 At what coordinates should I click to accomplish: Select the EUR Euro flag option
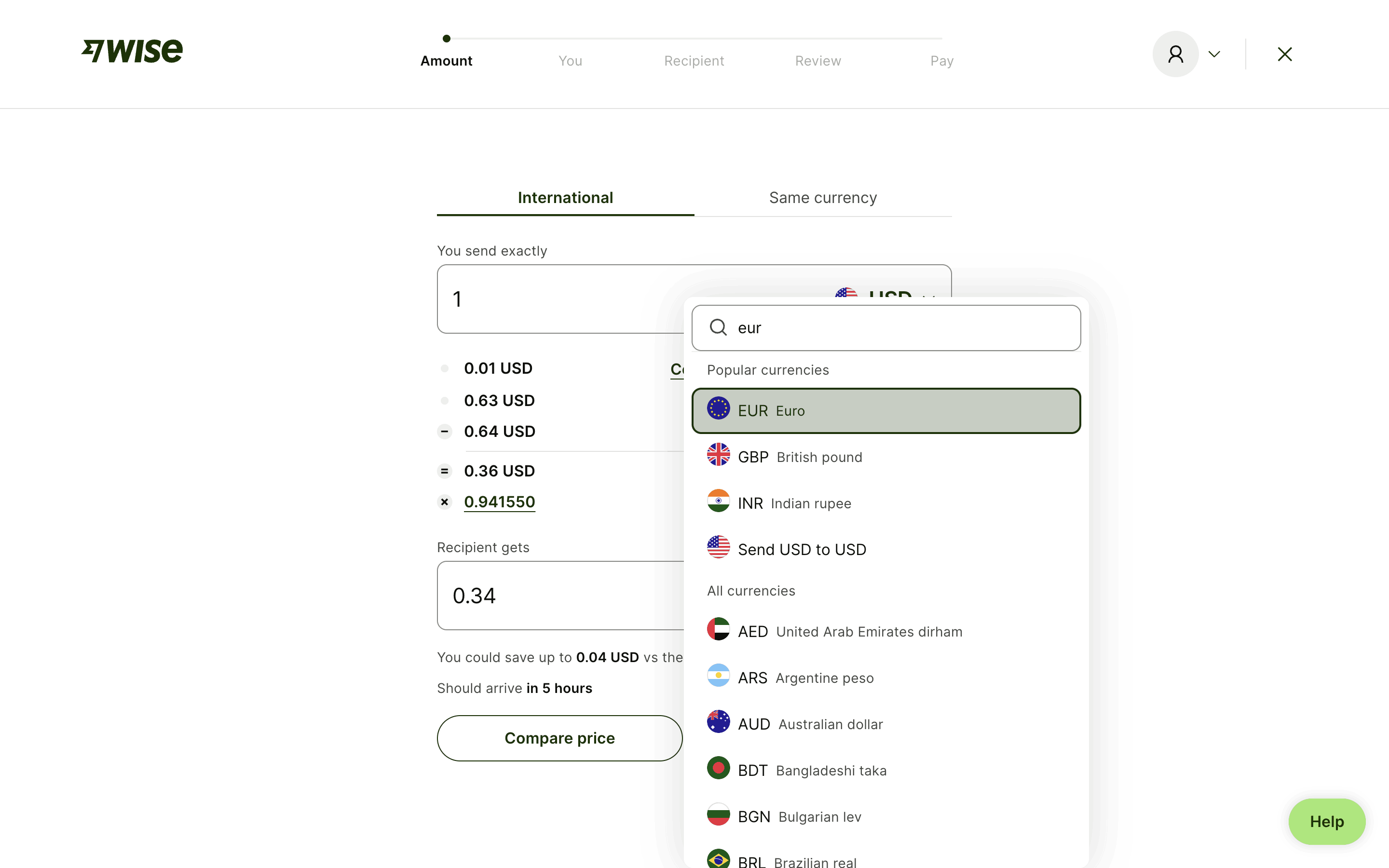[885, 410]
